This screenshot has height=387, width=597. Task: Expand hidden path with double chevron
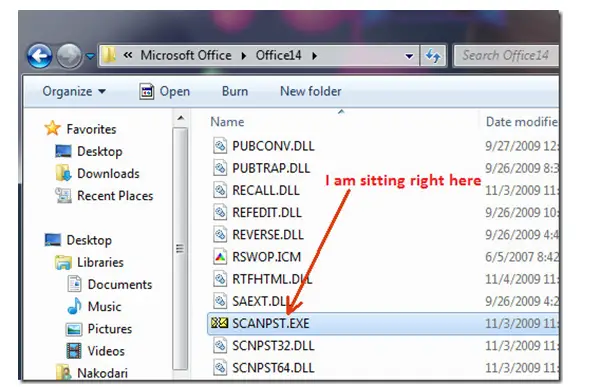(x=128, y=55)
